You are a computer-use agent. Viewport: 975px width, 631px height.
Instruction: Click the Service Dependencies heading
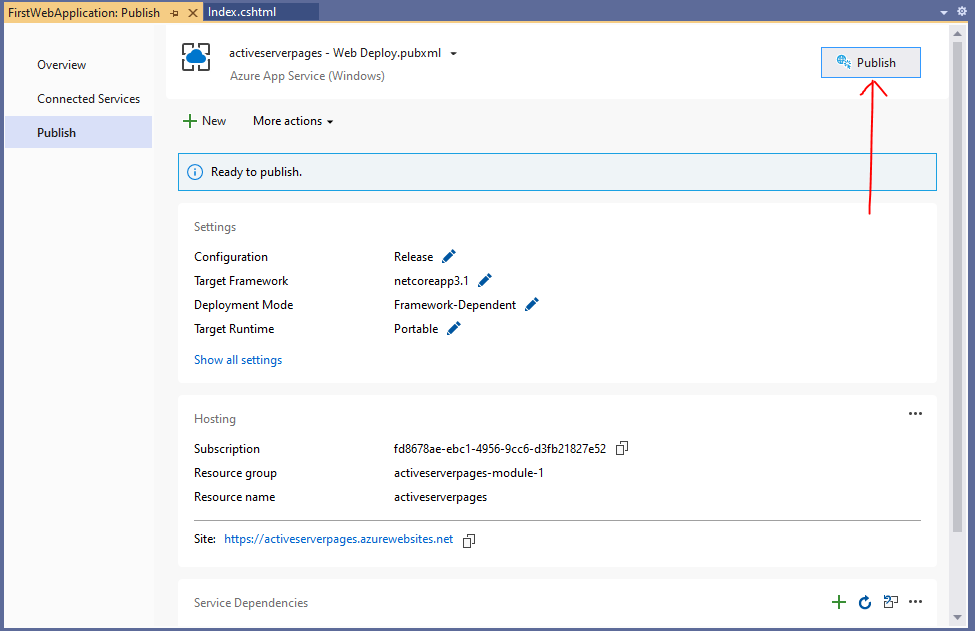251,602
